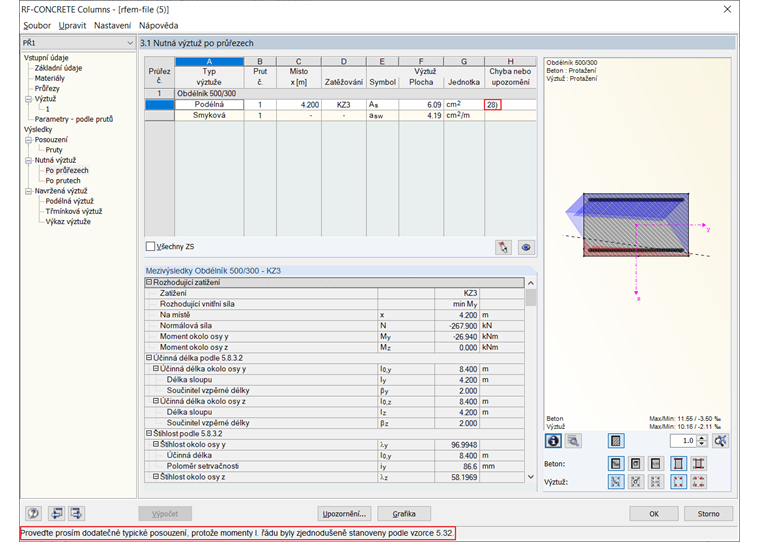Cancel with the Storno button
Viewport: 760px width, 542px height.
[x=708, y=513]
